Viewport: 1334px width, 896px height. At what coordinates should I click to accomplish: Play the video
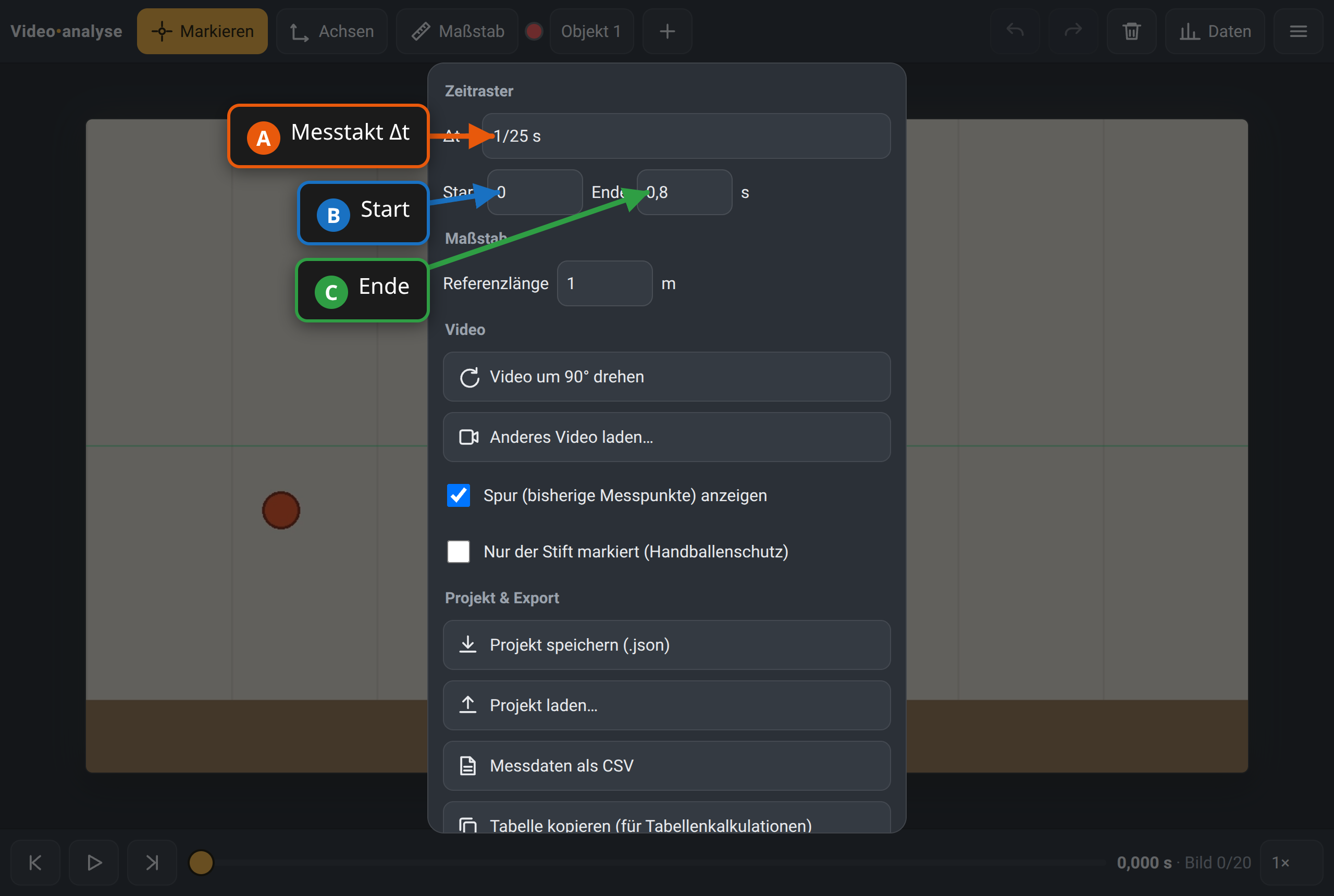tap(94, 862)
